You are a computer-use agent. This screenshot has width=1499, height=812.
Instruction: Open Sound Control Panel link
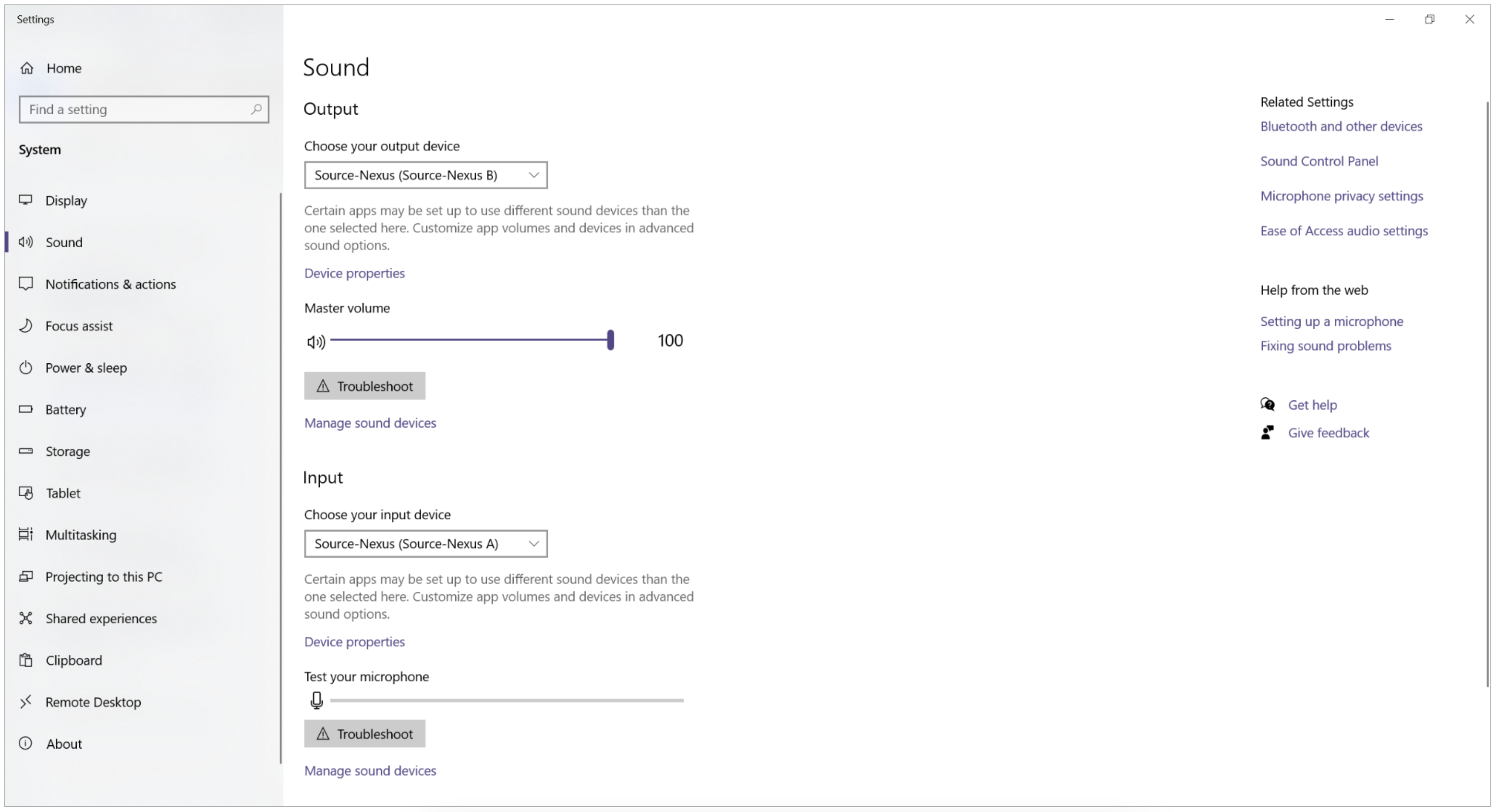[x=1318, y=161]
